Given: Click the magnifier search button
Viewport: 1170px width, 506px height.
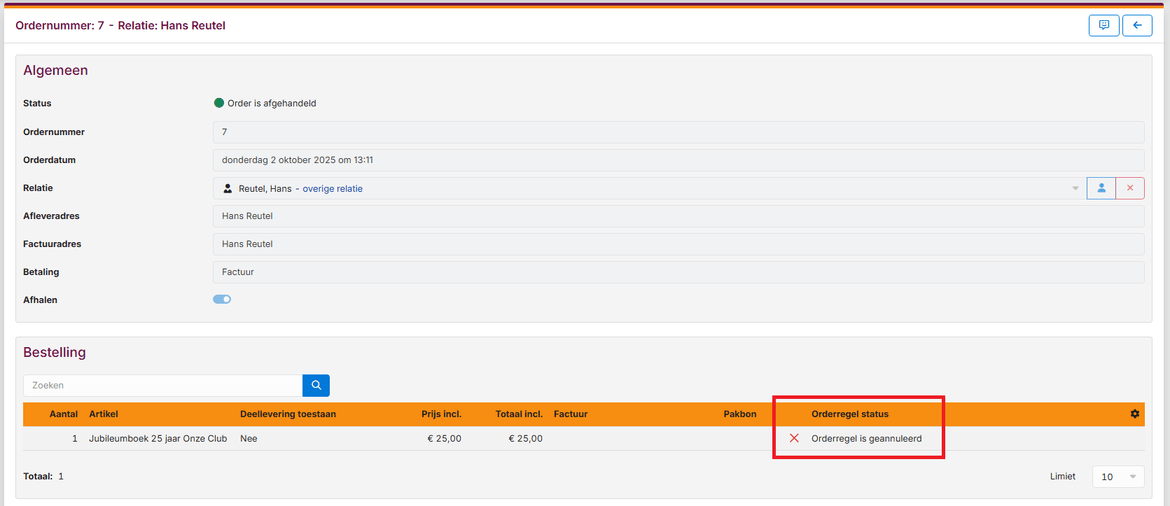Looking at the screenshot, I should tap(316, 385).
